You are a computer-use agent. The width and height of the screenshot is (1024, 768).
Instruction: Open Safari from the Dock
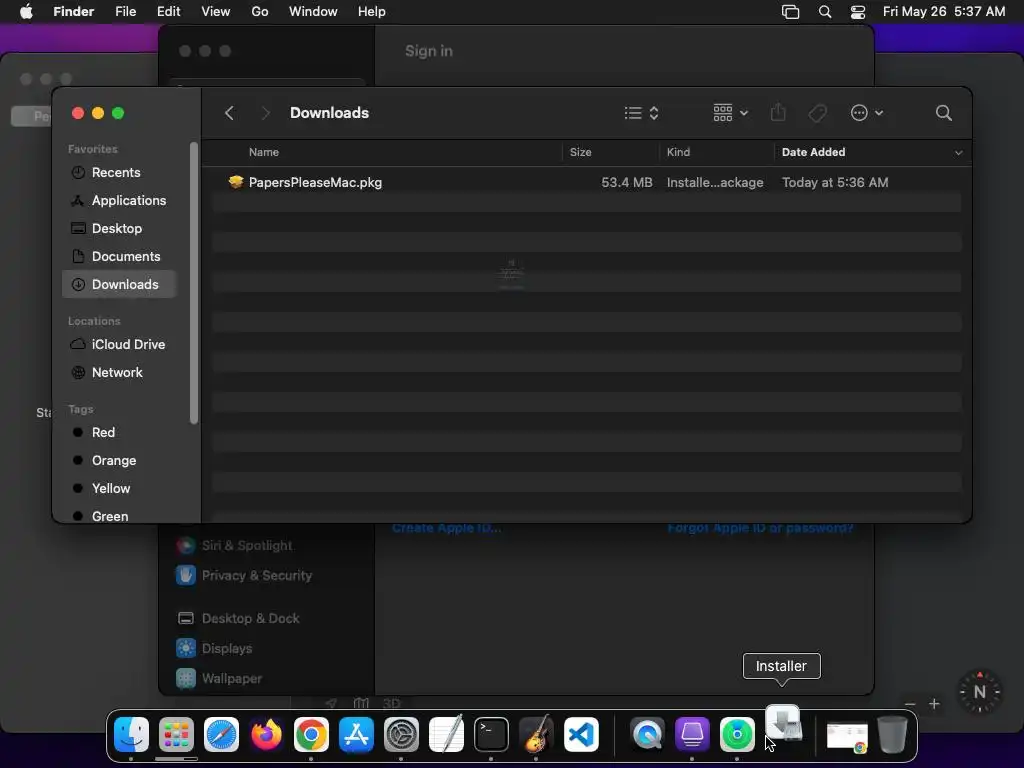221,734
